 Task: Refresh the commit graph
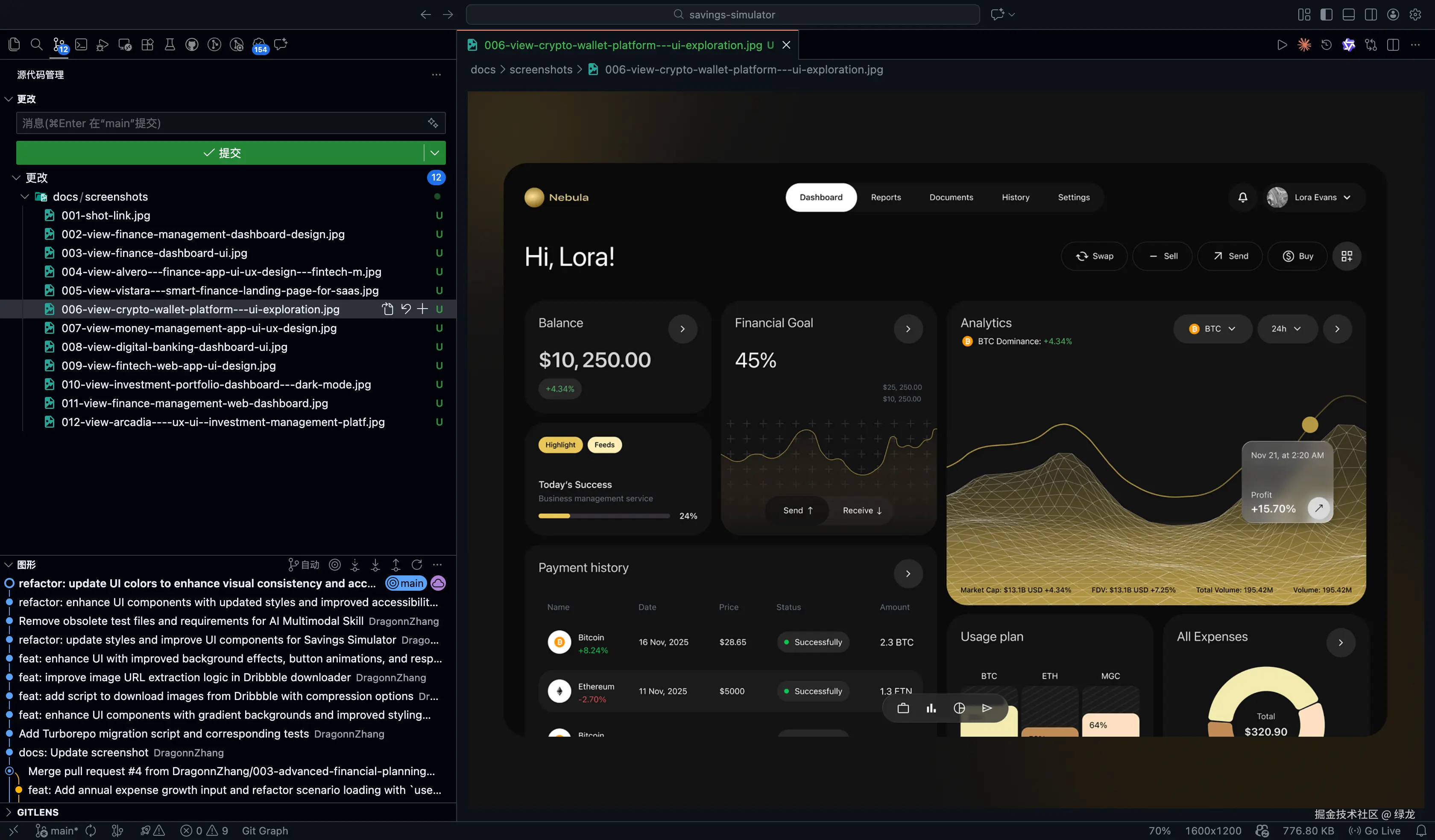point(417,565)
